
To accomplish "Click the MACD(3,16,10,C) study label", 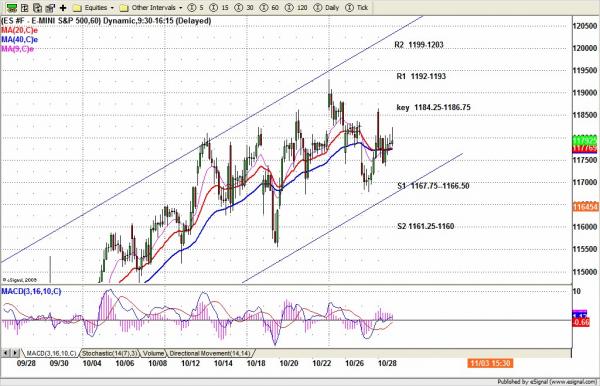I will [x=31, y=292].
